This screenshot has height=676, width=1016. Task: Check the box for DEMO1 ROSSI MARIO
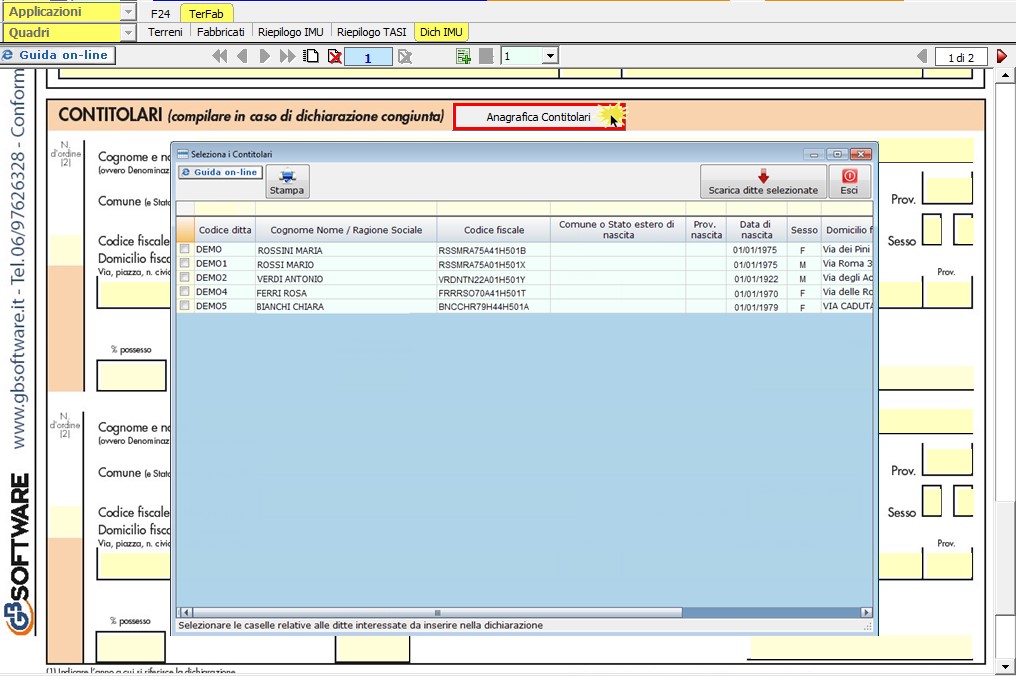185,264
